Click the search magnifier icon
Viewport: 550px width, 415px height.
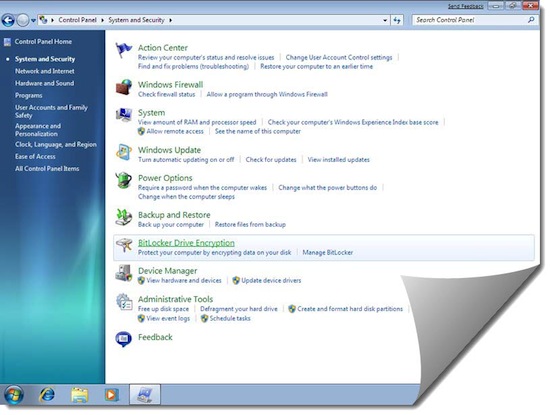point(531,20)
